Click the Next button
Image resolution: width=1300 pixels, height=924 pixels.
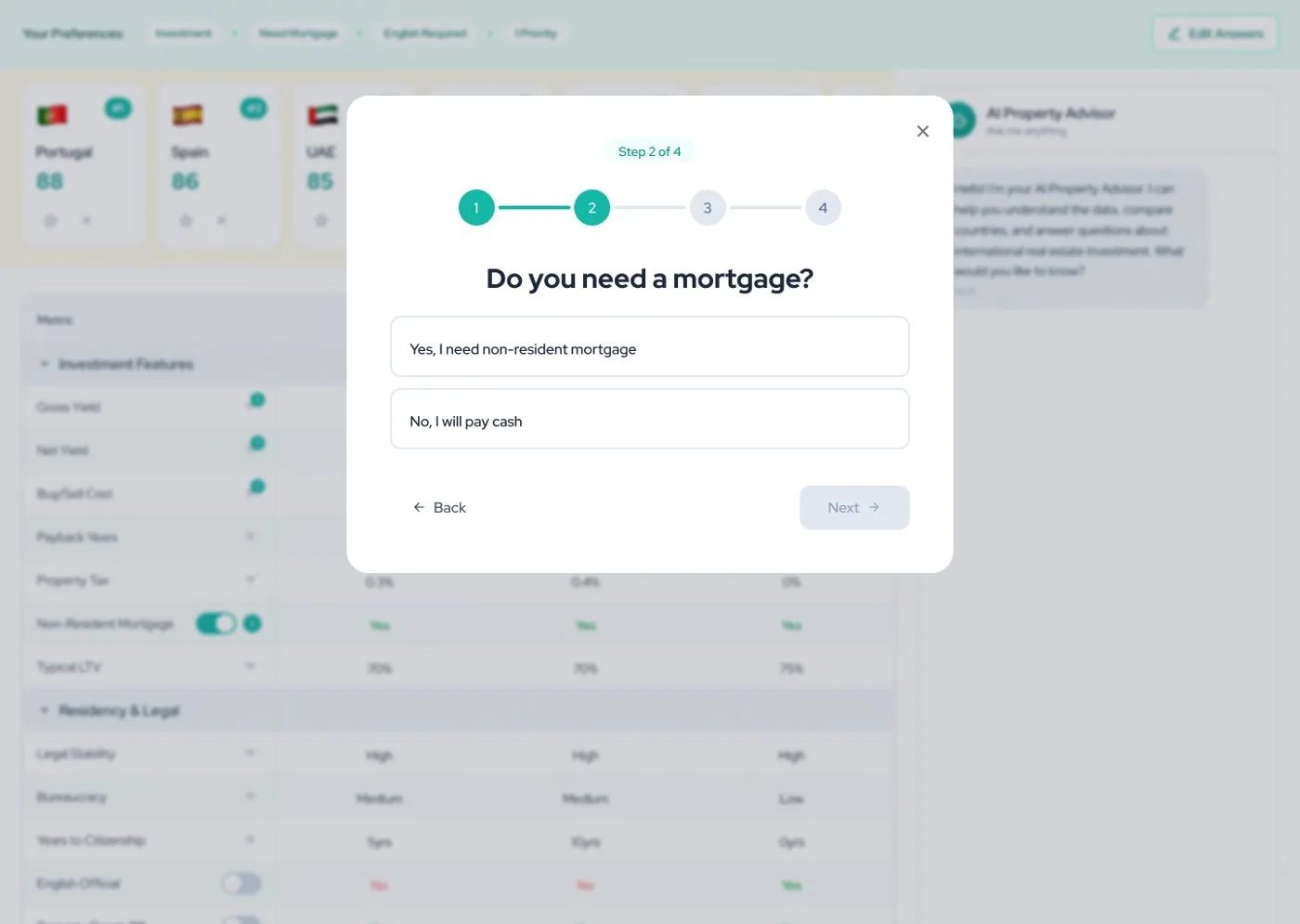[854, 507]
